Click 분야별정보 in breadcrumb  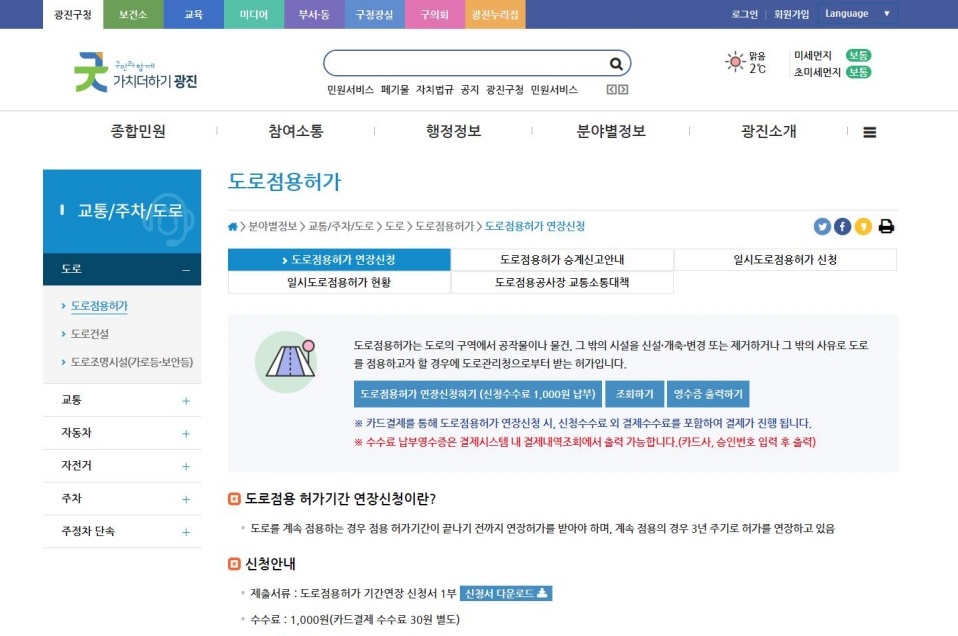(272, 227)
